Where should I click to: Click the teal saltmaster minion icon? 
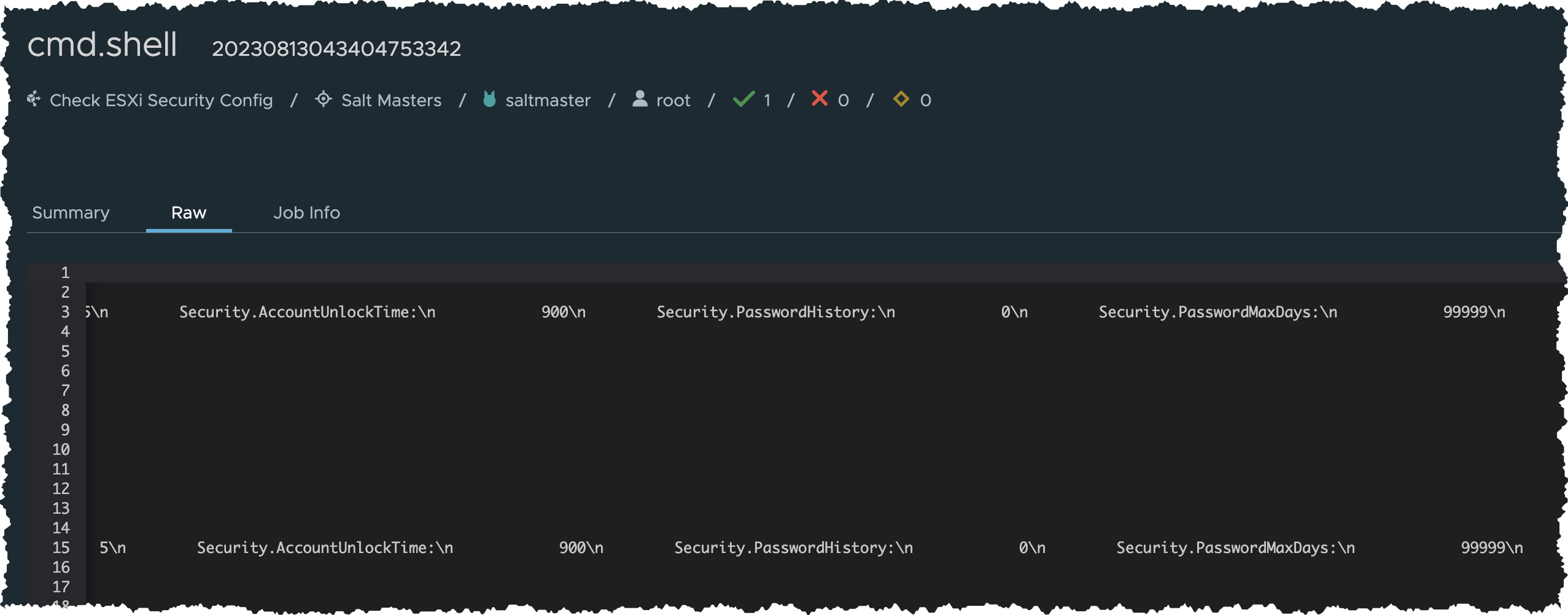(489, 98)
